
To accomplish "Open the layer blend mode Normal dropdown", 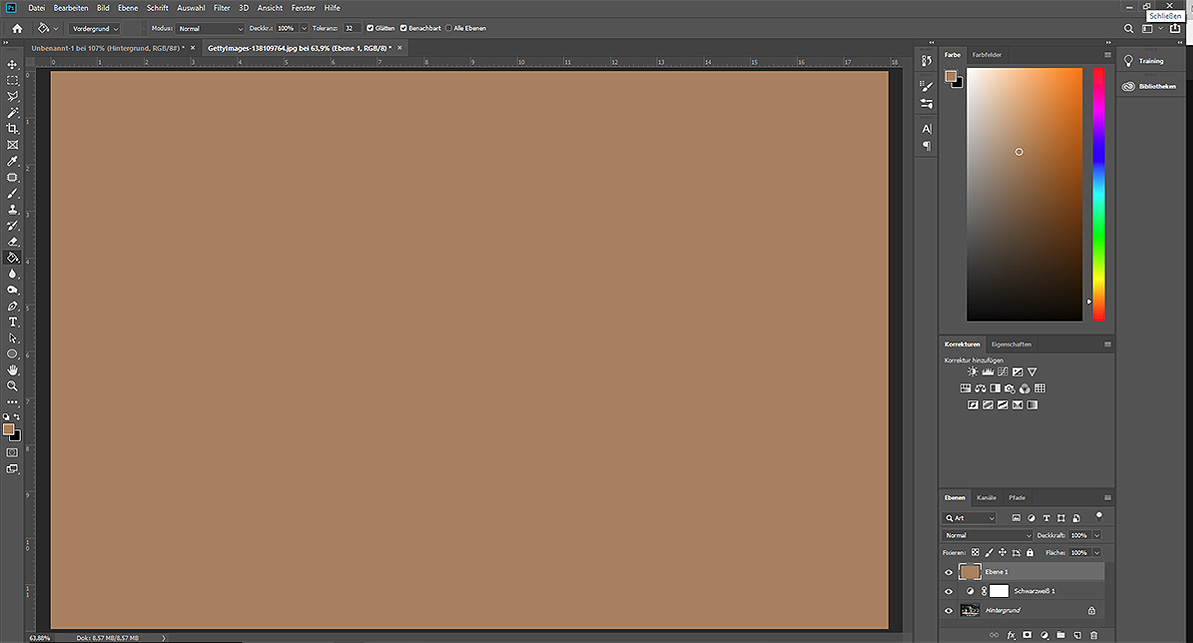I will coord(987,535).
